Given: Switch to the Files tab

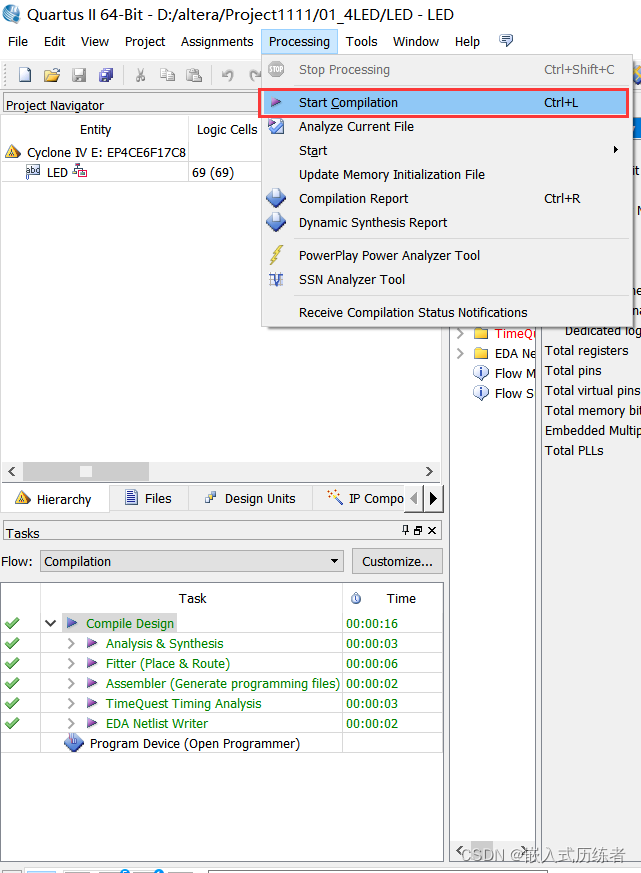Looking at the screenshot, I should [x=149, y=498].
